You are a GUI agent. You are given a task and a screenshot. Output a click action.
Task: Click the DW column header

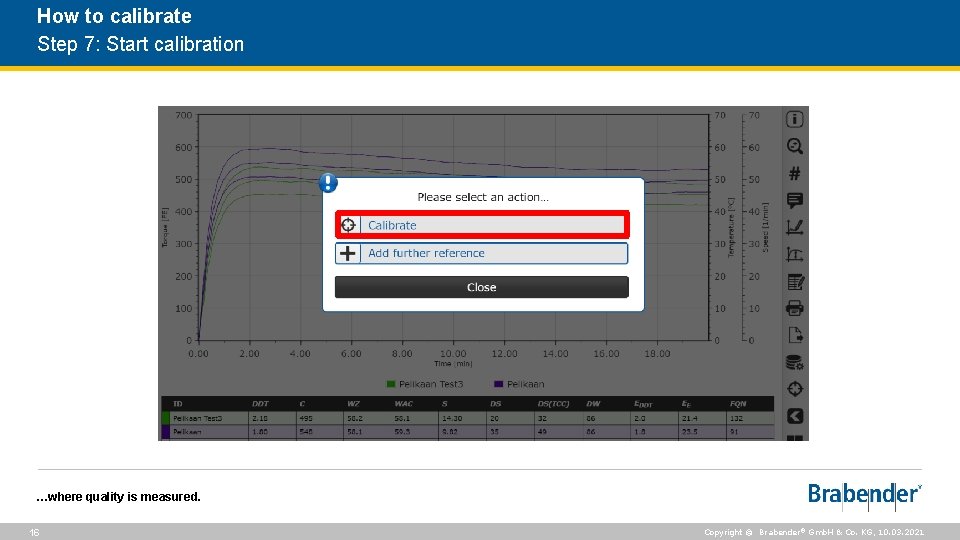[x=593, y=403]
